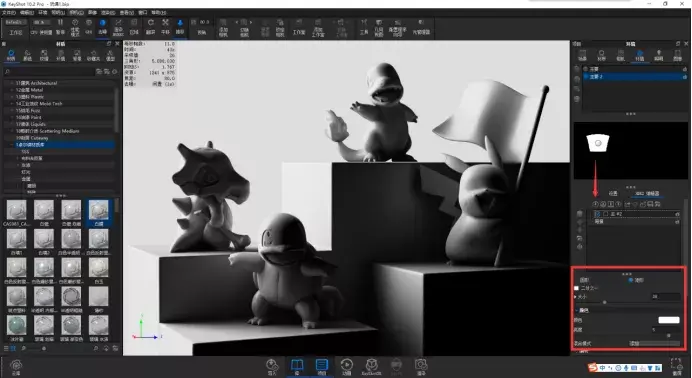Toggle the Project button in bottom toolbar
Viewport: 692px width, 378px height.
tap(322, 367)
